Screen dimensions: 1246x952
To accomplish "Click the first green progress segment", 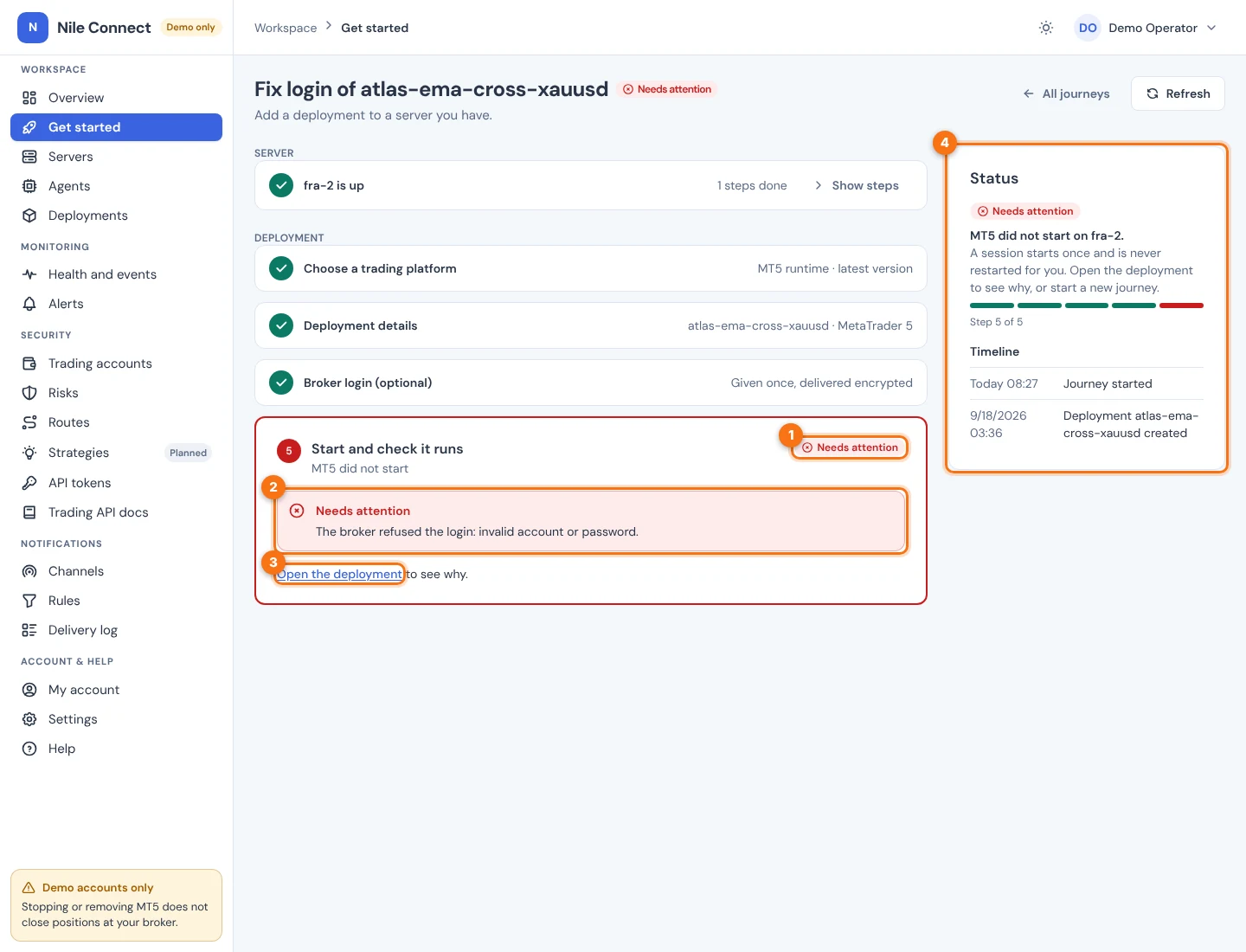I will [992, 306].
